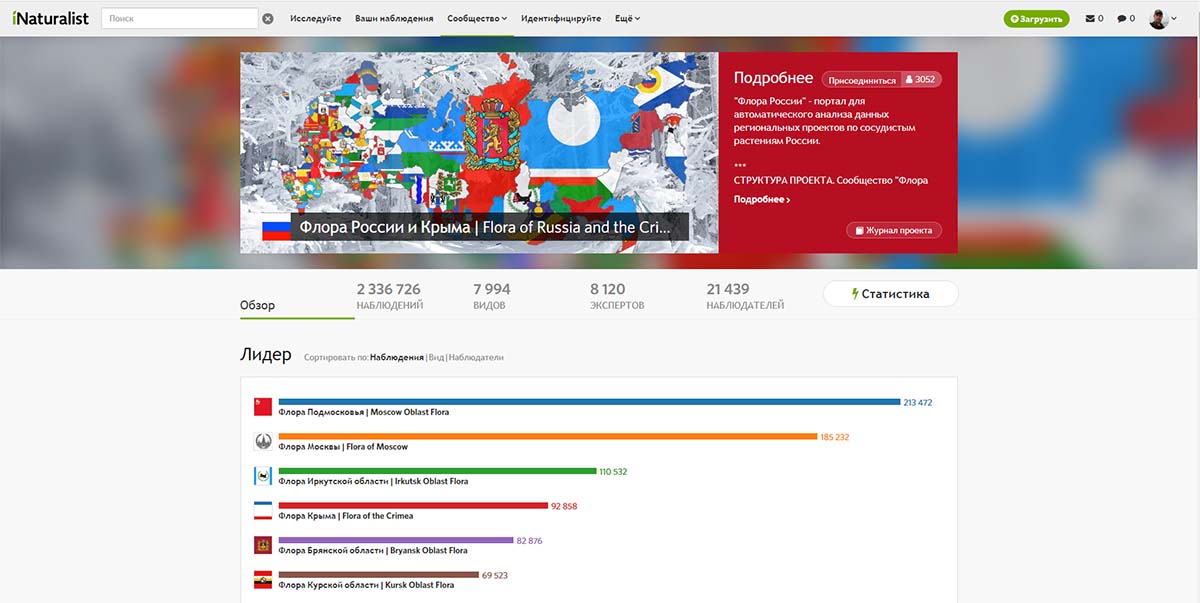Screen dimensions: 1200x603
Task: Click the Crimea flag icon
Action: coord(263,511)
